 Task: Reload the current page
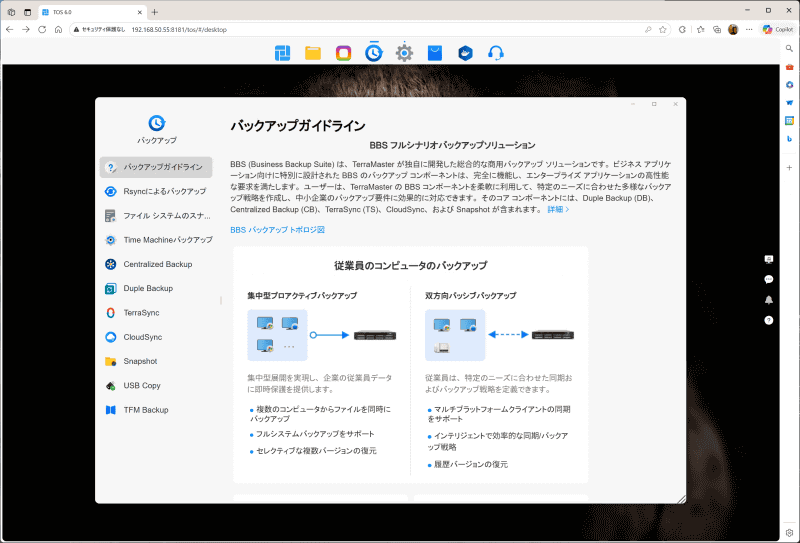42,30
